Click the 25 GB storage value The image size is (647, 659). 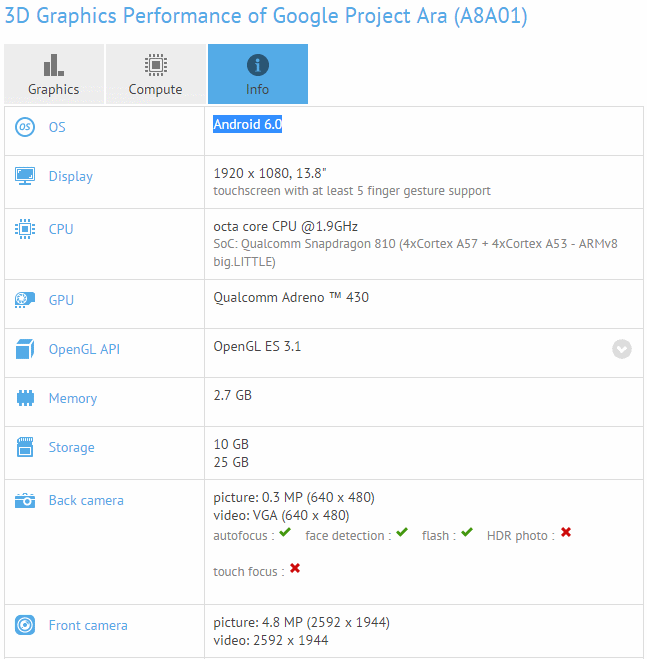tap(231, 462)
